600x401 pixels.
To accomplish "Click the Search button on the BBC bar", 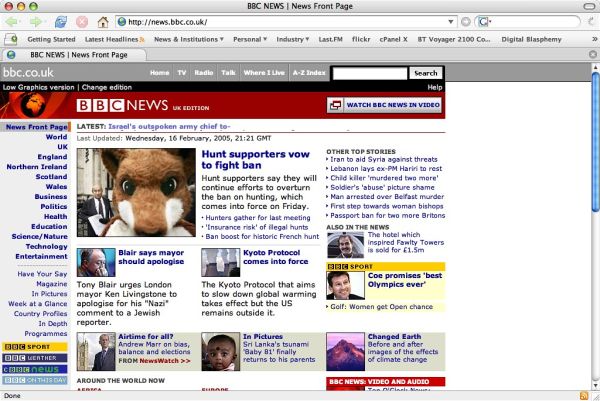I will click(426, 73).
